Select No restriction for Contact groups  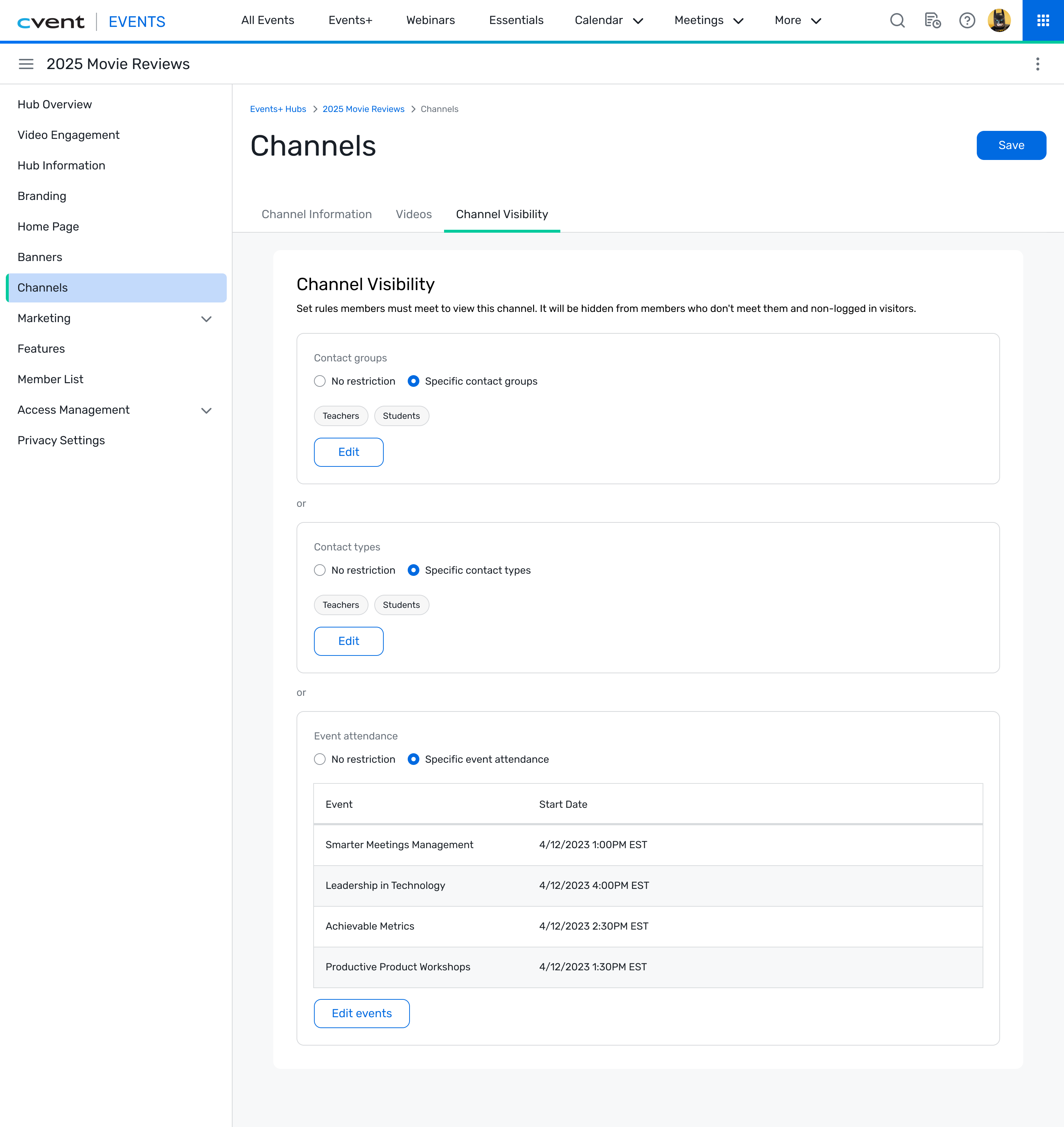tap(320, 381)
